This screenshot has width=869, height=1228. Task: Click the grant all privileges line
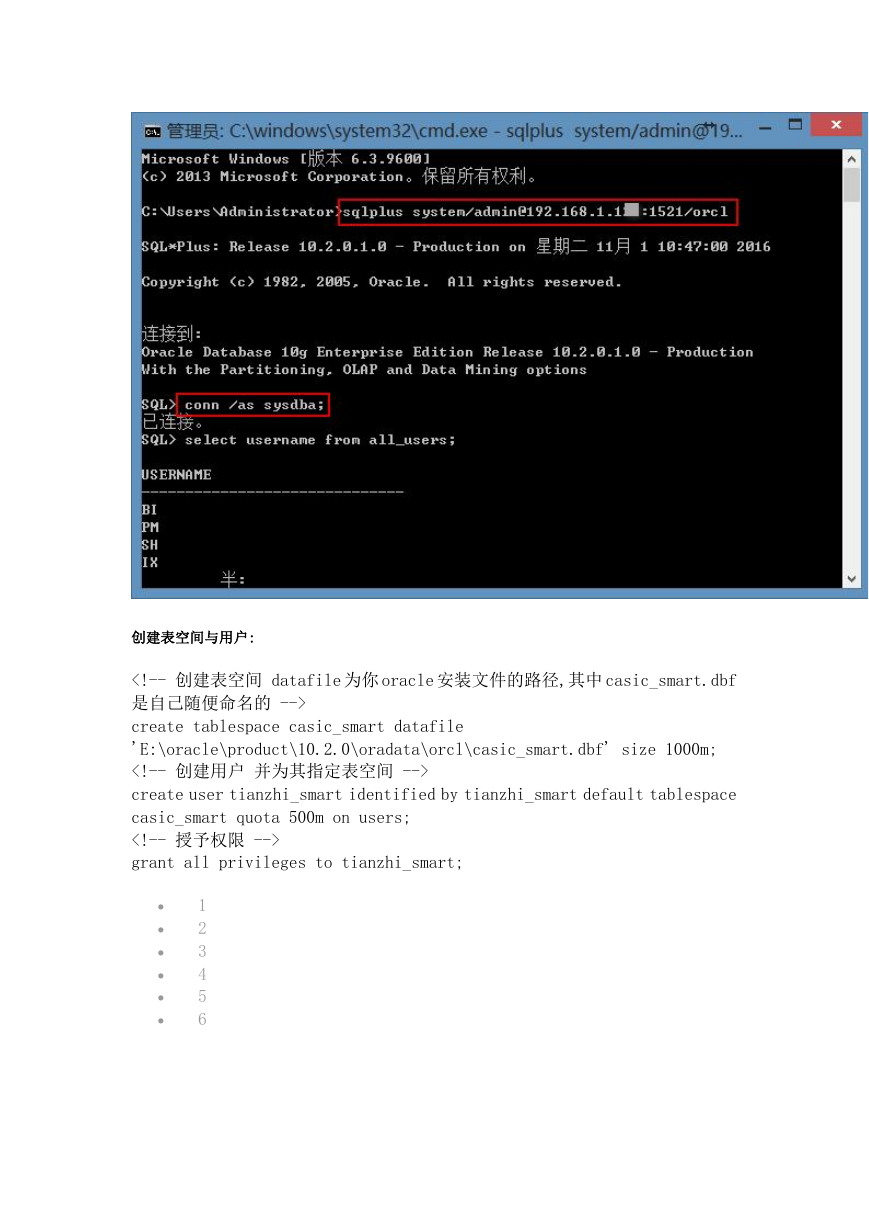point(297,863)
